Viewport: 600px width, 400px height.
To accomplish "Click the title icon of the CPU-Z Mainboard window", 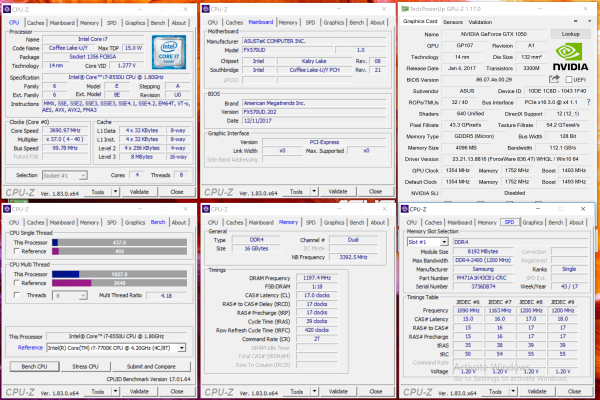I will click(x=206, y=9).
